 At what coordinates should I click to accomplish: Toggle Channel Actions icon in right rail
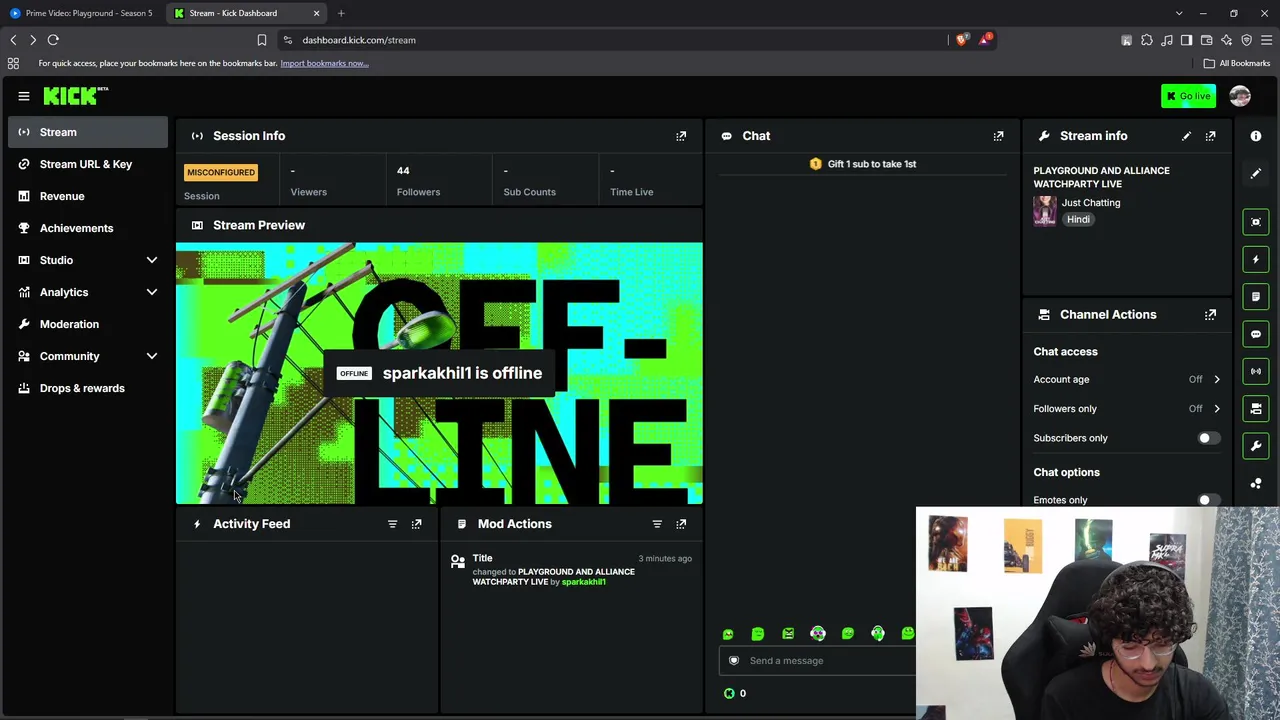tap(1256, 409)
